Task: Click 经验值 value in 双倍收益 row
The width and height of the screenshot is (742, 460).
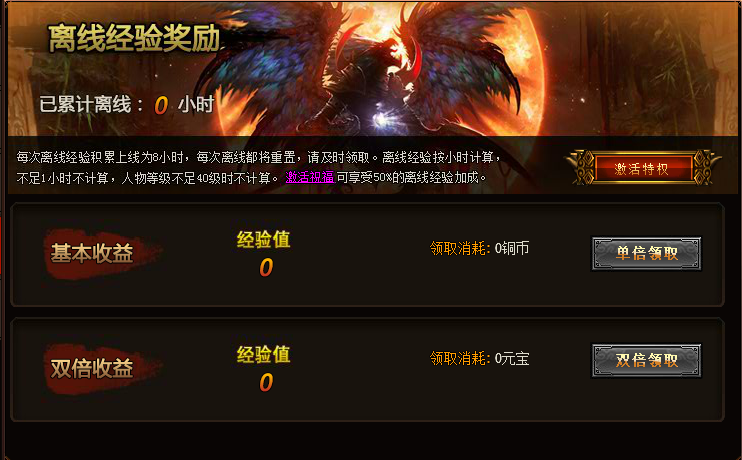Action: (x=266, y=382)
